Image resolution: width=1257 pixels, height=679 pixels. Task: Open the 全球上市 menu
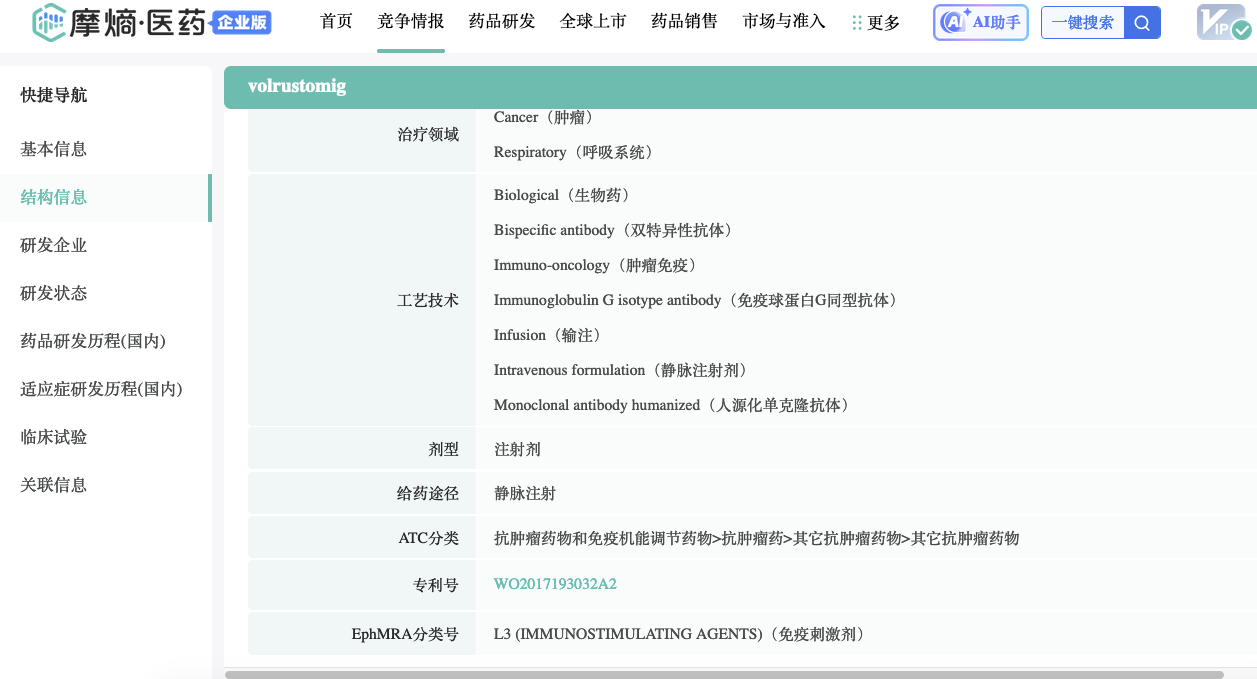pyautogui.click(x=593, y=21)
